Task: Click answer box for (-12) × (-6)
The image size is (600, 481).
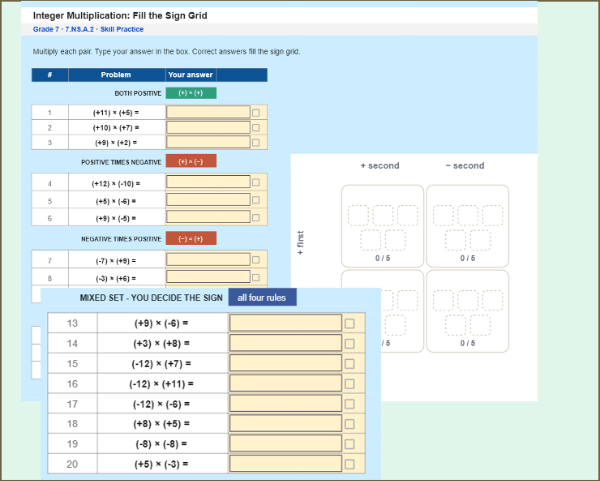Action: [x=285, y=404]
